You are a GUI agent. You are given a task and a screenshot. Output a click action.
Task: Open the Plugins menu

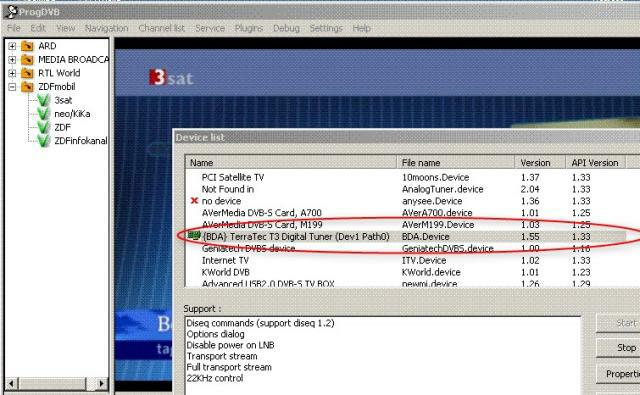(249, 28)
